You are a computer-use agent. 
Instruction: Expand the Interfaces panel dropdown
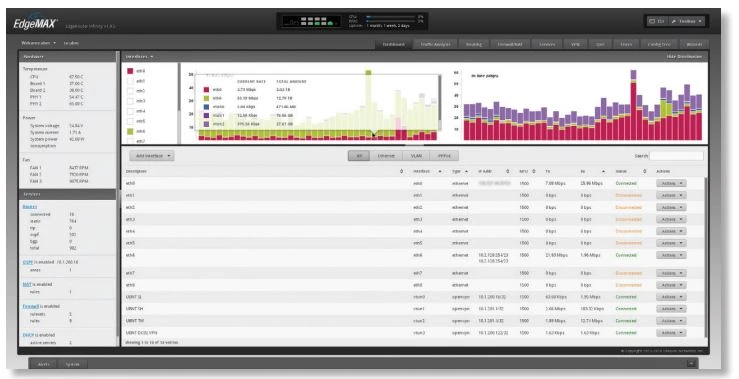pyautogui.click(x=139, y=57)
